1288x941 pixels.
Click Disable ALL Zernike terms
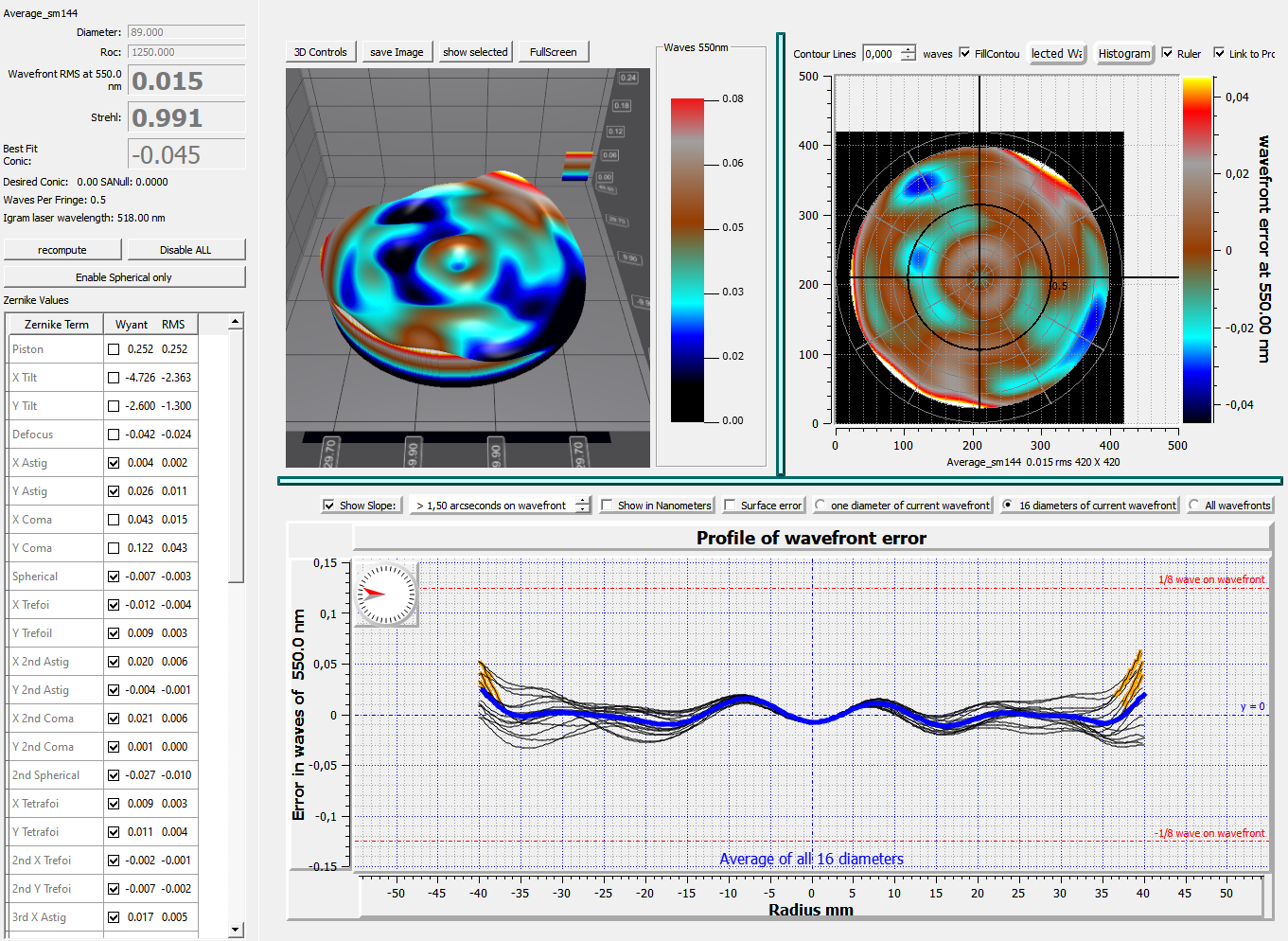(x=185, y=250)
